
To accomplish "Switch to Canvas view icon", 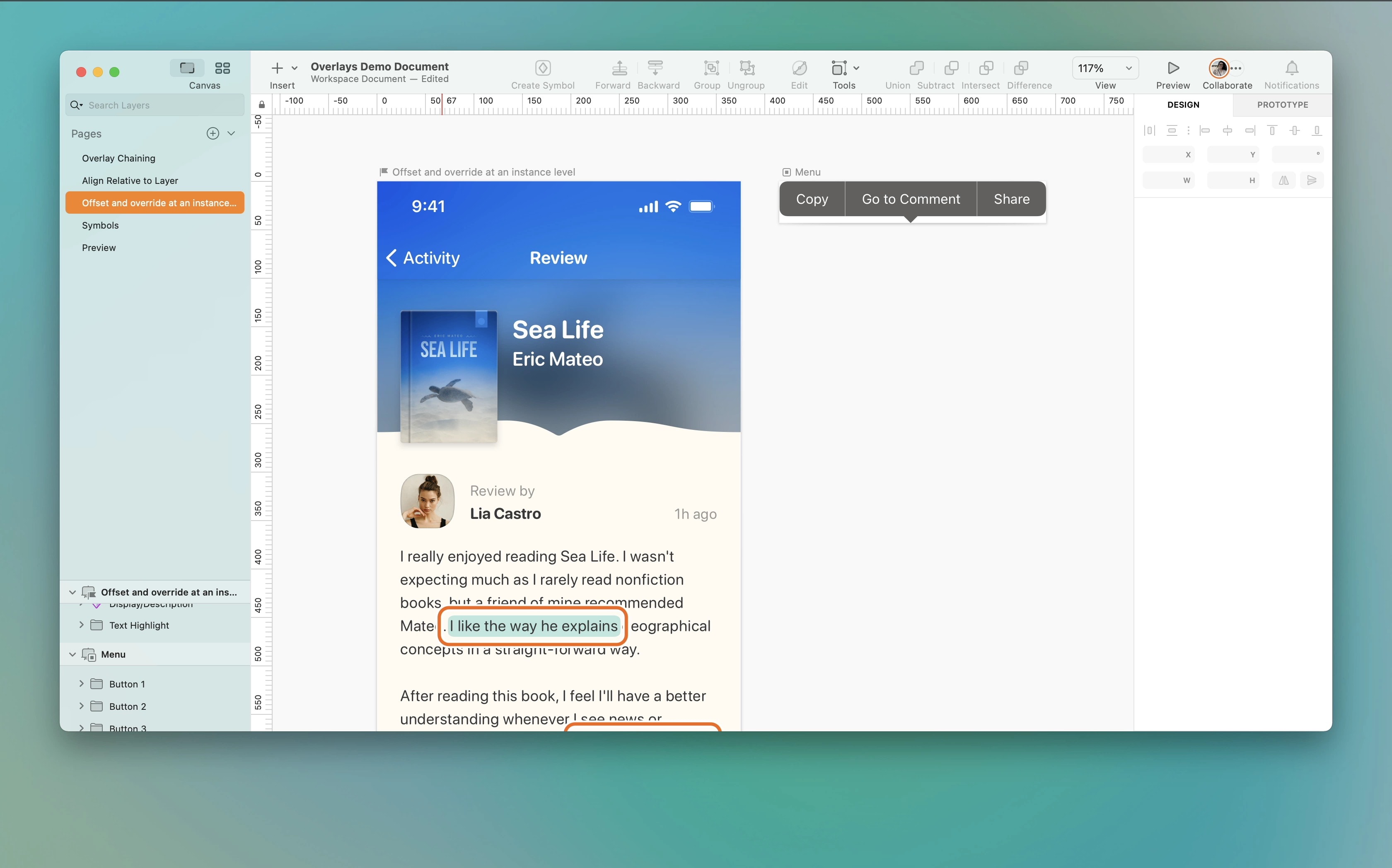I will 187,68.
